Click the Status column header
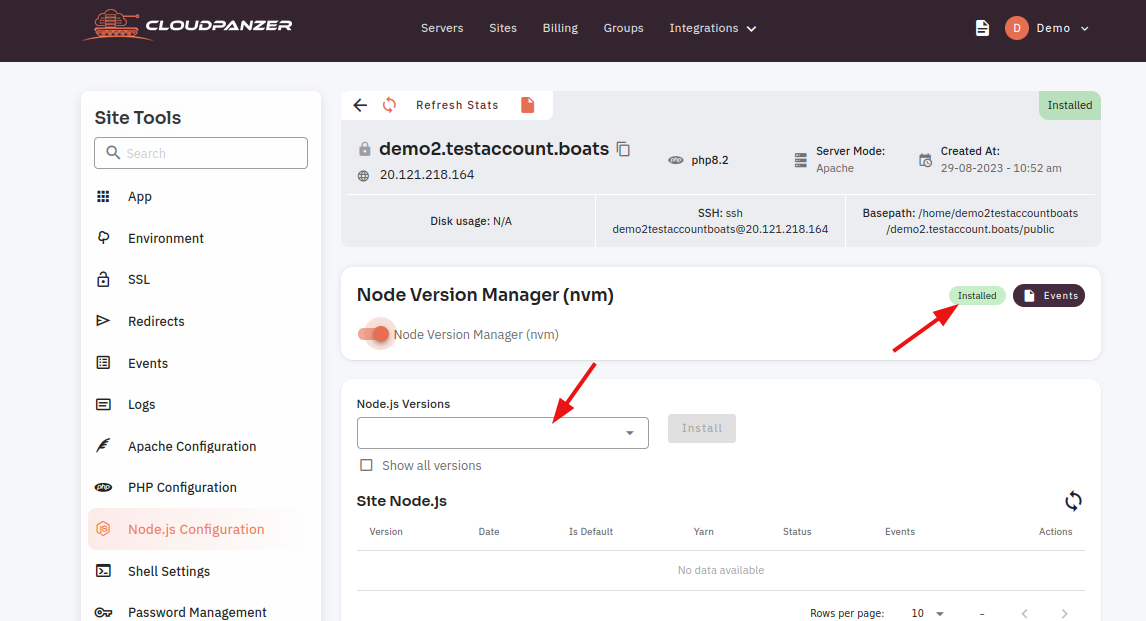1146x621 pixels. [797, 532]
